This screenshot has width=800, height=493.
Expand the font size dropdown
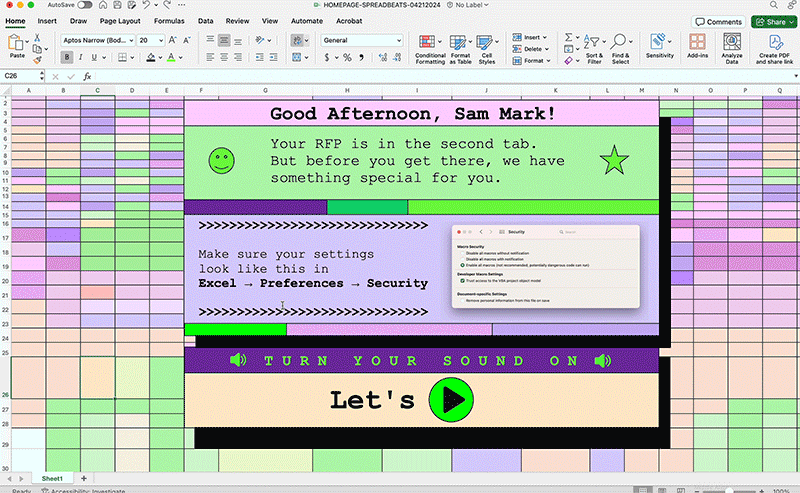tap(162, 40)
